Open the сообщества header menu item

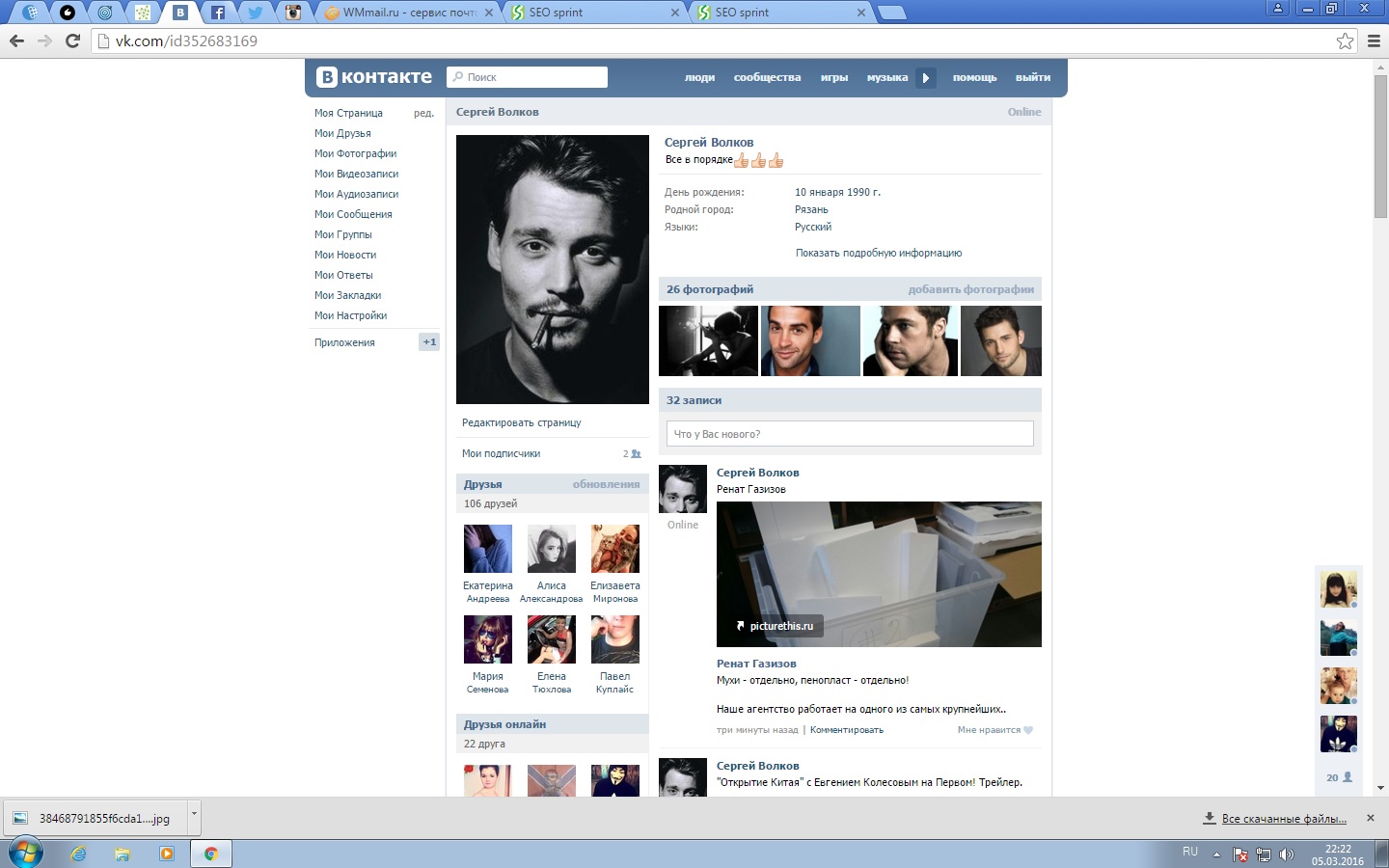[767, 77]
